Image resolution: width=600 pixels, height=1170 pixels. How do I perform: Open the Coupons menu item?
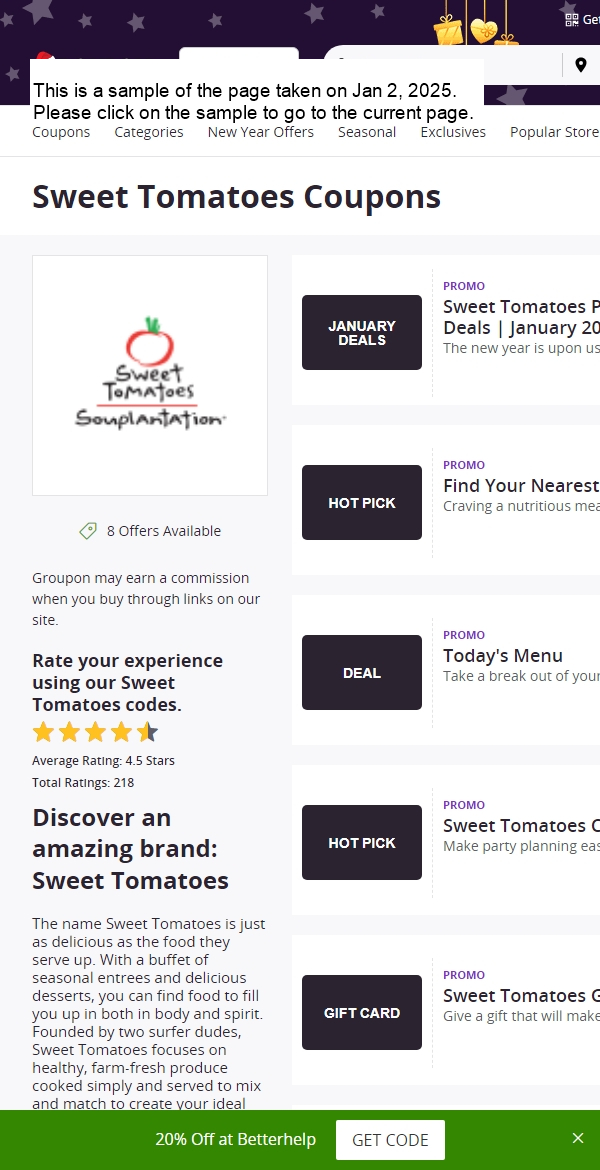(61, 132)
